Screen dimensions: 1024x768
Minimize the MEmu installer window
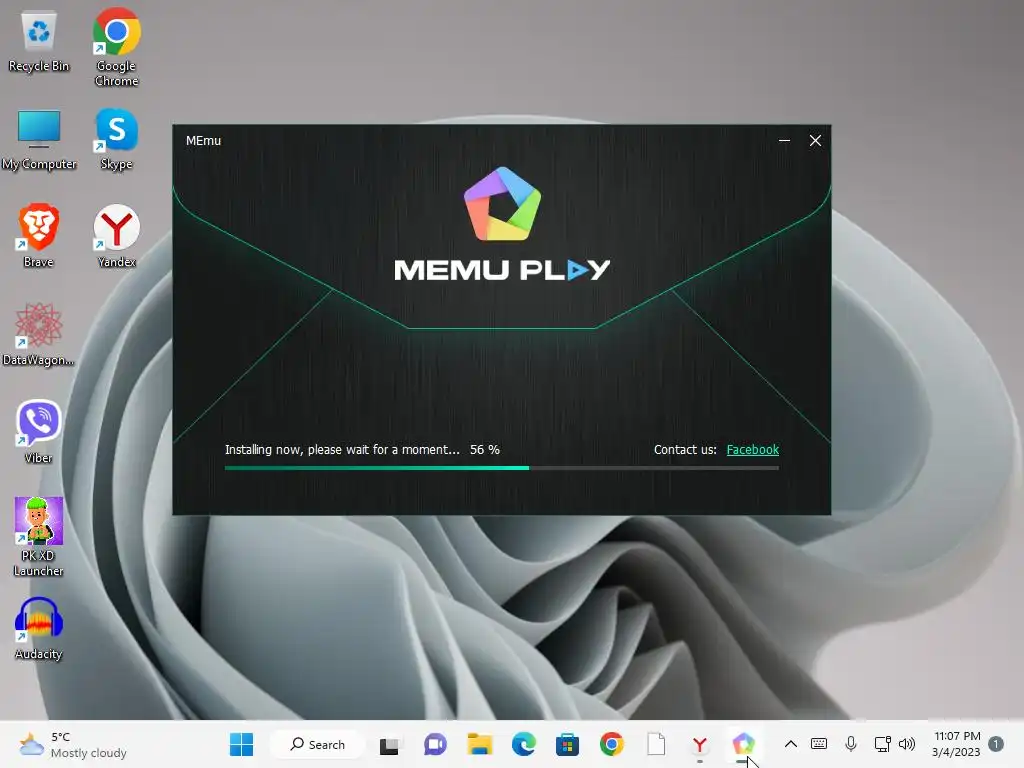click(784, 140)
